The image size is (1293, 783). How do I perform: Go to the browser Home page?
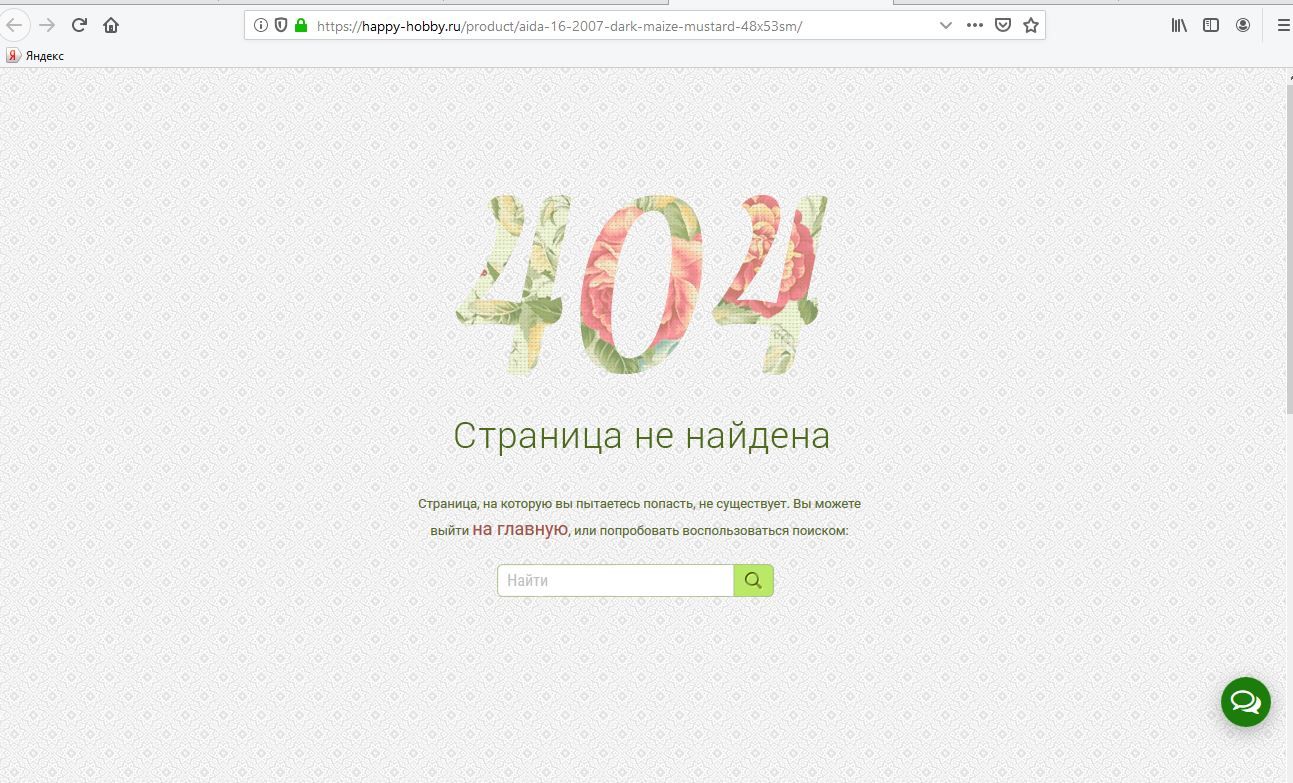[111, 25]
